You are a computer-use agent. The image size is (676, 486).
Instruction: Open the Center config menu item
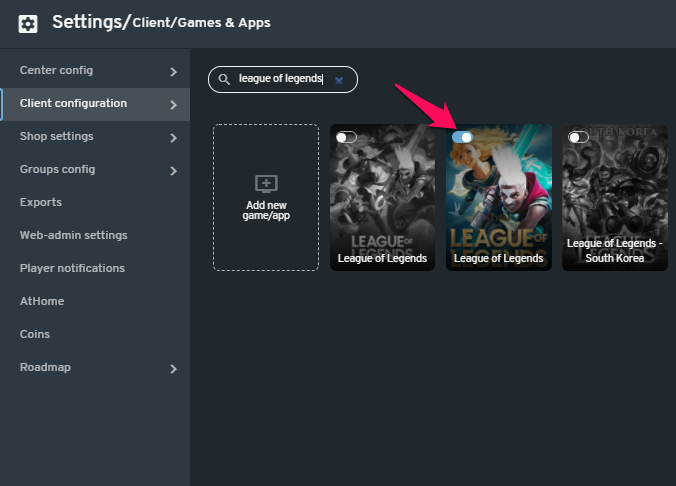tap(95, 70)
